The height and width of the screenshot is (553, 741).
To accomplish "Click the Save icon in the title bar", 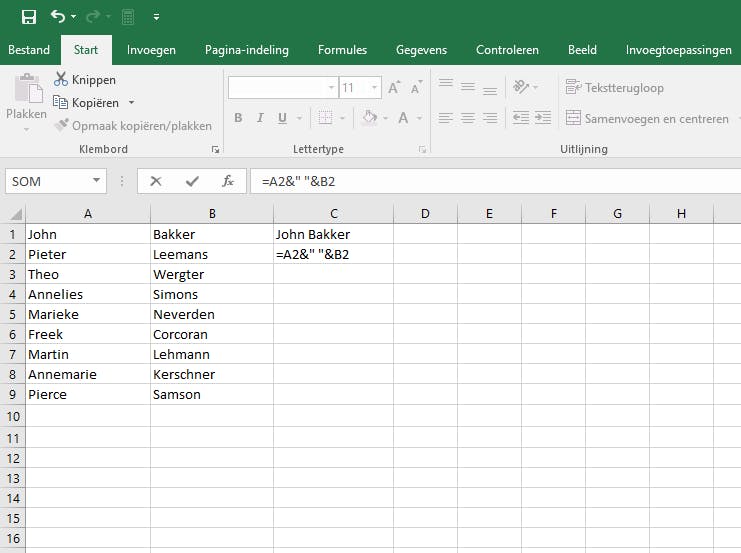I will [28, 17].
